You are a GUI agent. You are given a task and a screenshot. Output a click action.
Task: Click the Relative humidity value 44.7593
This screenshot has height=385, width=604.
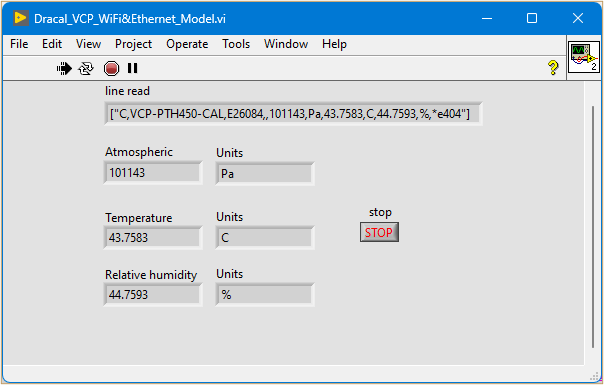click(153, 295)
